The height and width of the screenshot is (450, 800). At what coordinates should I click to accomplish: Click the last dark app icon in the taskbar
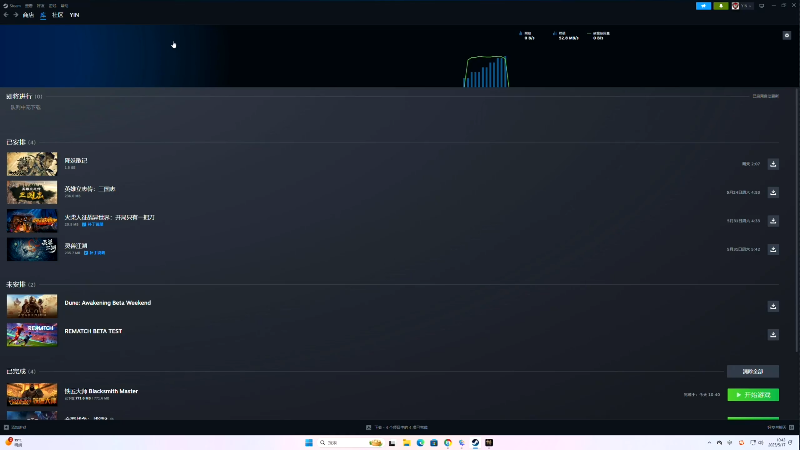489,442
